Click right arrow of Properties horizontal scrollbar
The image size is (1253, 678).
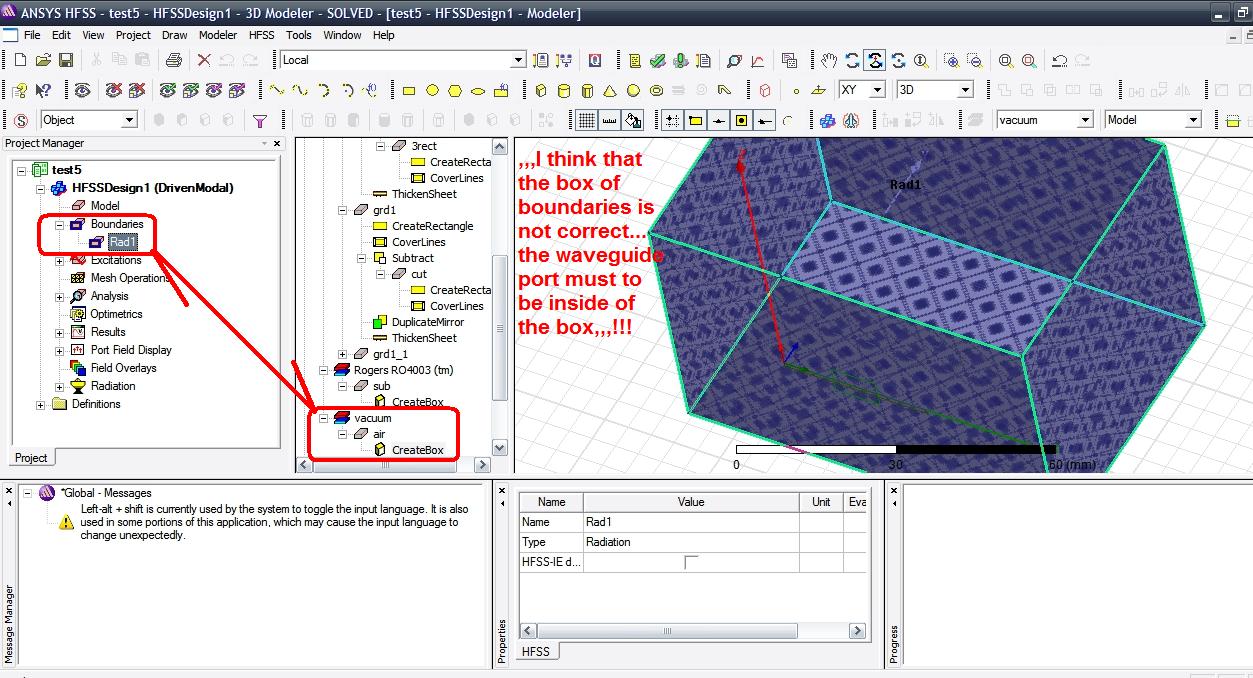[857, 631]
